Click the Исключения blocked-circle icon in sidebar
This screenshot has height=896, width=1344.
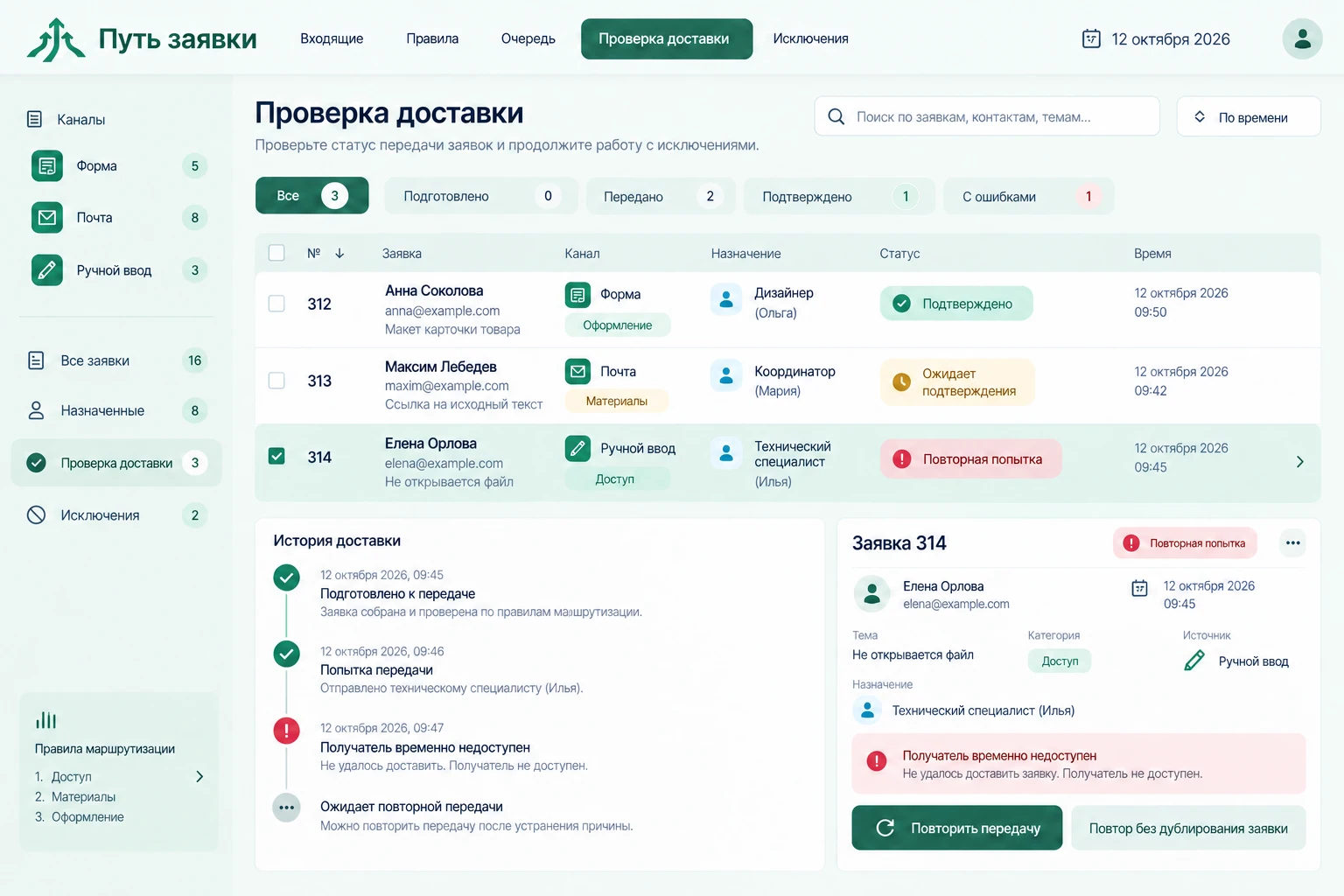coord(36,514)
